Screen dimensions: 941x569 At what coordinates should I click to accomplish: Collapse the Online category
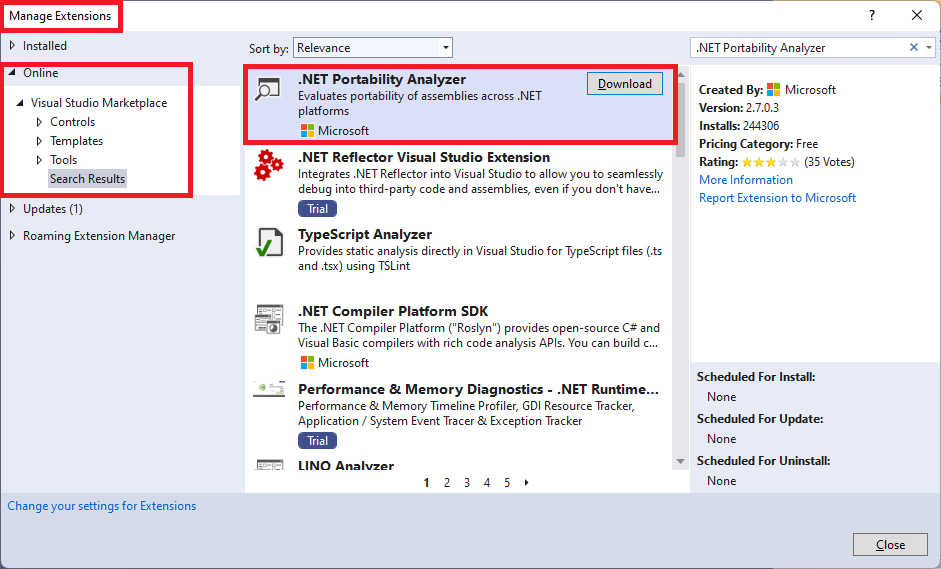(12, 73)
